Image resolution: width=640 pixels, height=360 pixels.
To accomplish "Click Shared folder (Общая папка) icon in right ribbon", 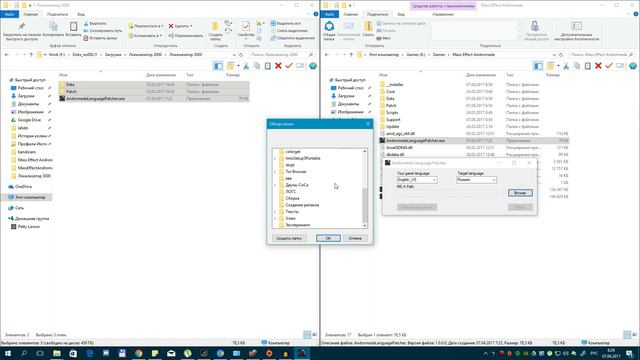I will click(329, 31).
